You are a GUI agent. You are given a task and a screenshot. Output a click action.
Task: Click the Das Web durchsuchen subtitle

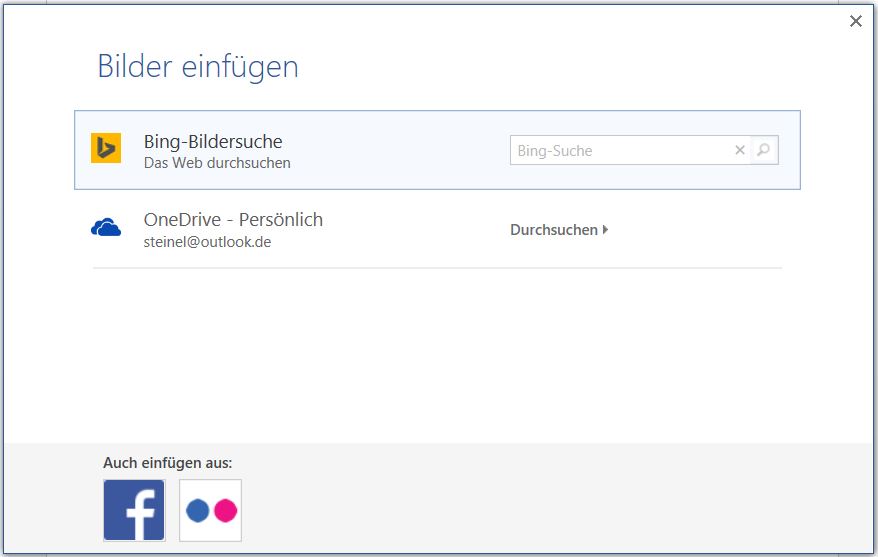217,163
